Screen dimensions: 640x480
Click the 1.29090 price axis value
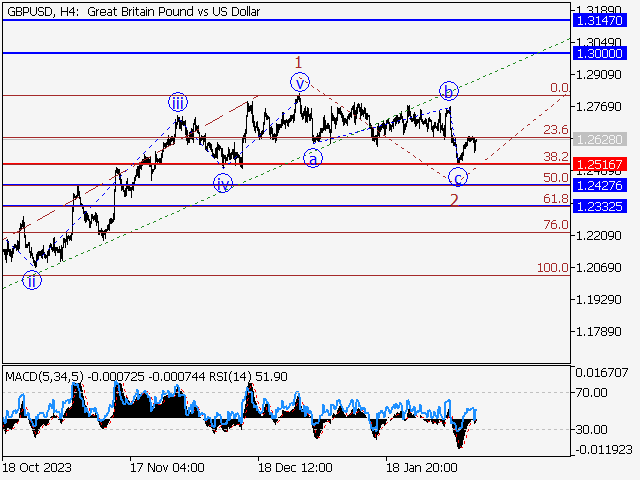pyautogui.click(x=598, y=75)
